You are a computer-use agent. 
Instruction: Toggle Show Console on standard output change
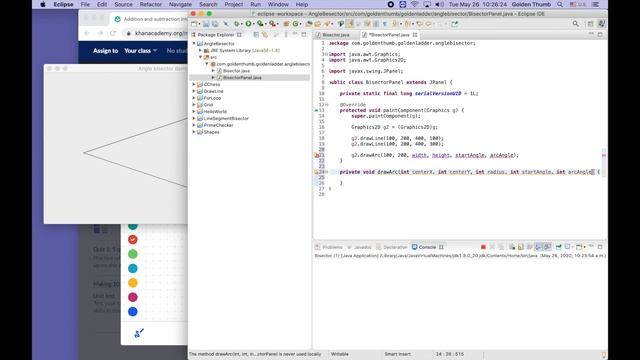[538, 247]
